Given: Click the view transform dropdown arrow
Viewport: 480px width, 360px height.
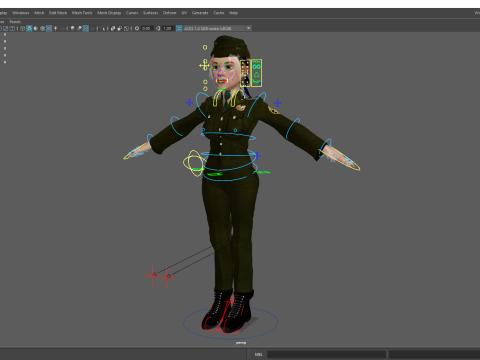Looking at the screenshot, I should pos(248,28).
